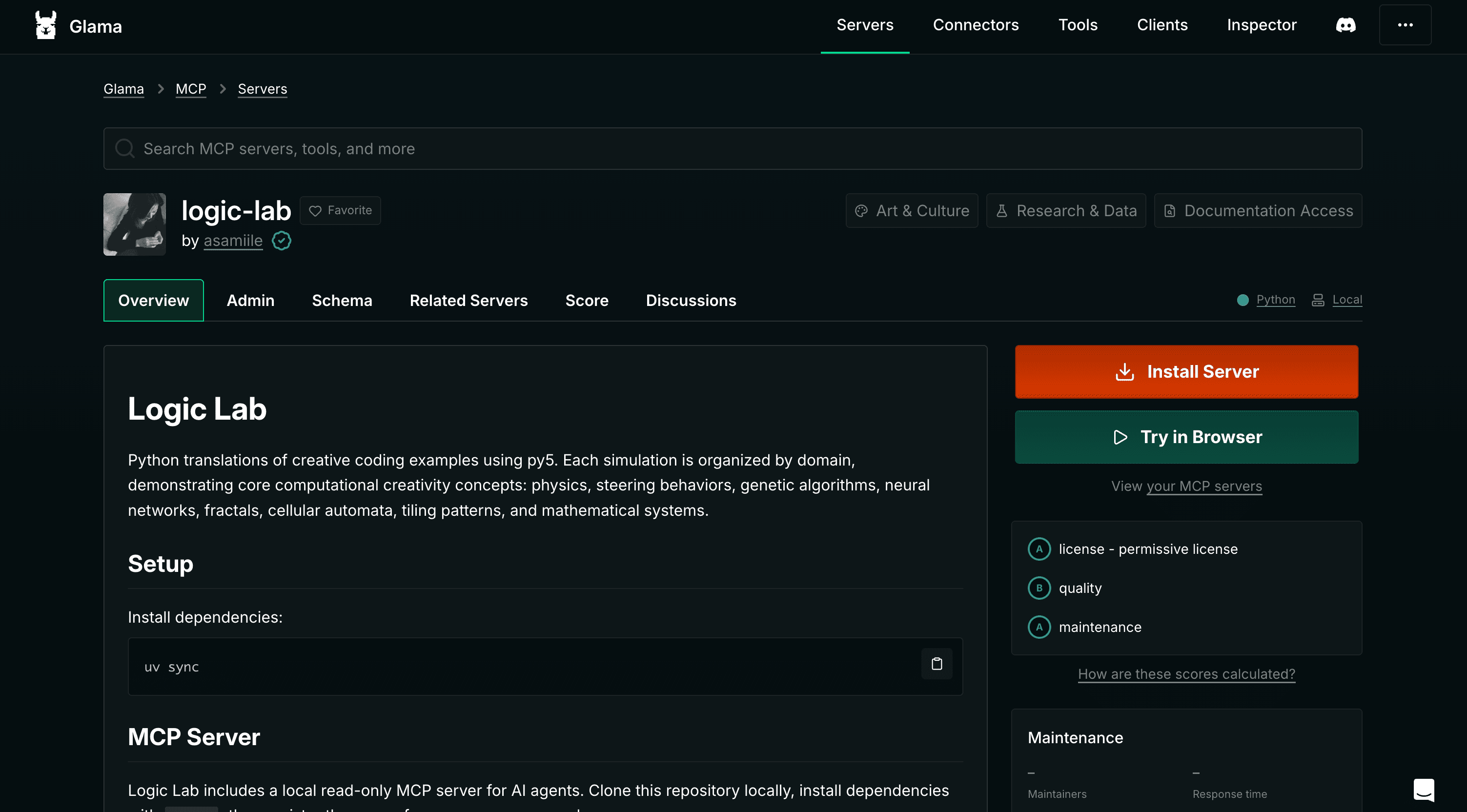Click the Install Server button
Image resolution: width=1467 pixels, height=812 pixels.
1186,372
